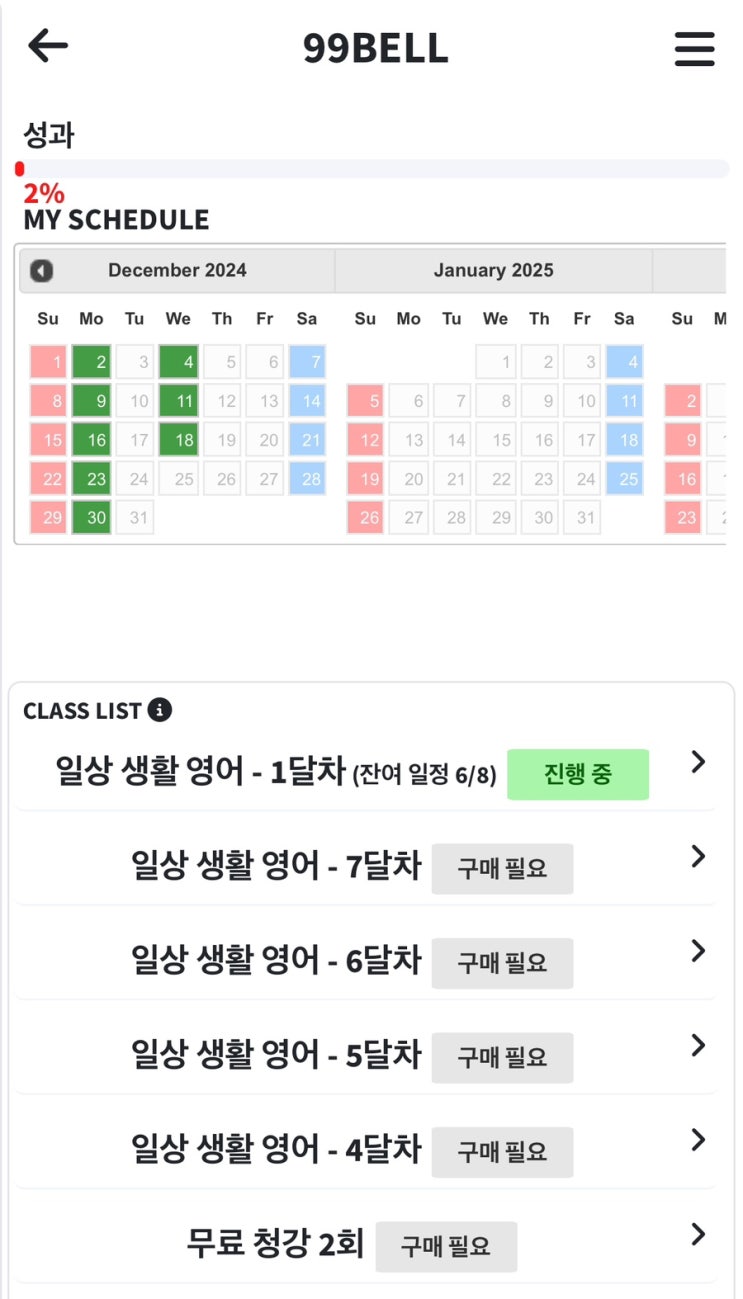Click the 성과 progress bar

coord(372,169)
